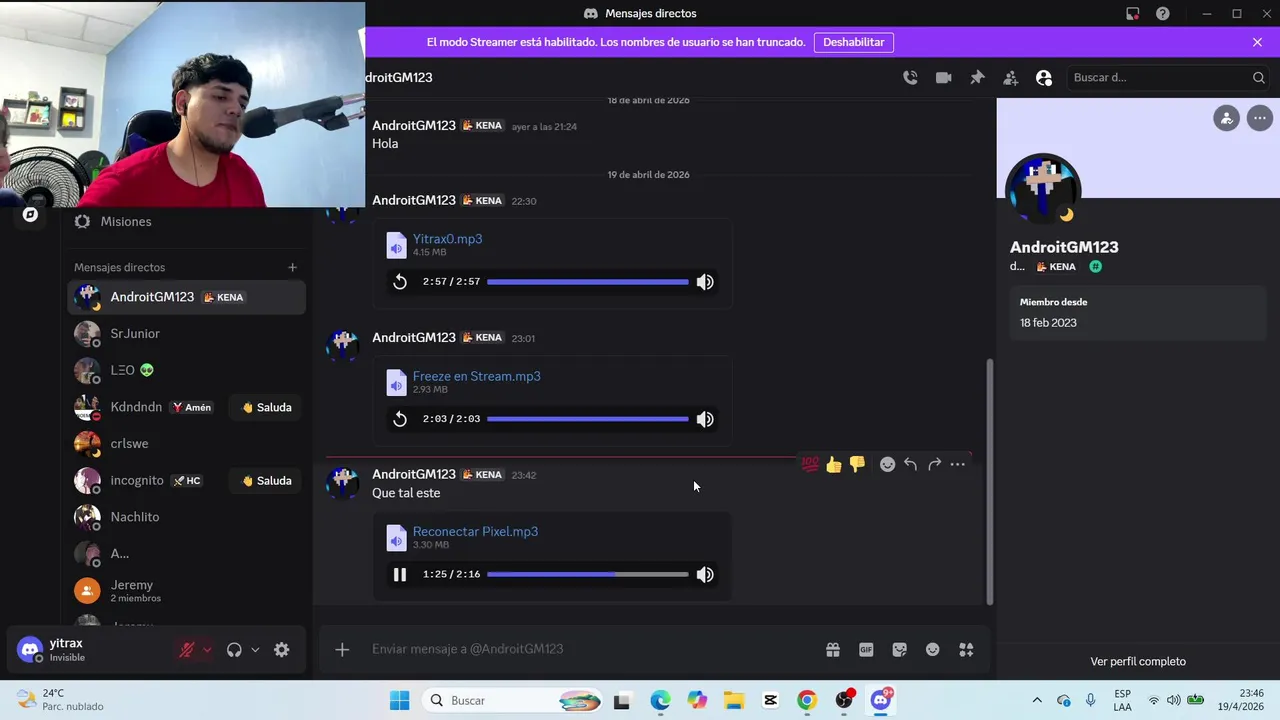
Task: Start a voice call with AndroitGM123
Action: tap(910, 77)
